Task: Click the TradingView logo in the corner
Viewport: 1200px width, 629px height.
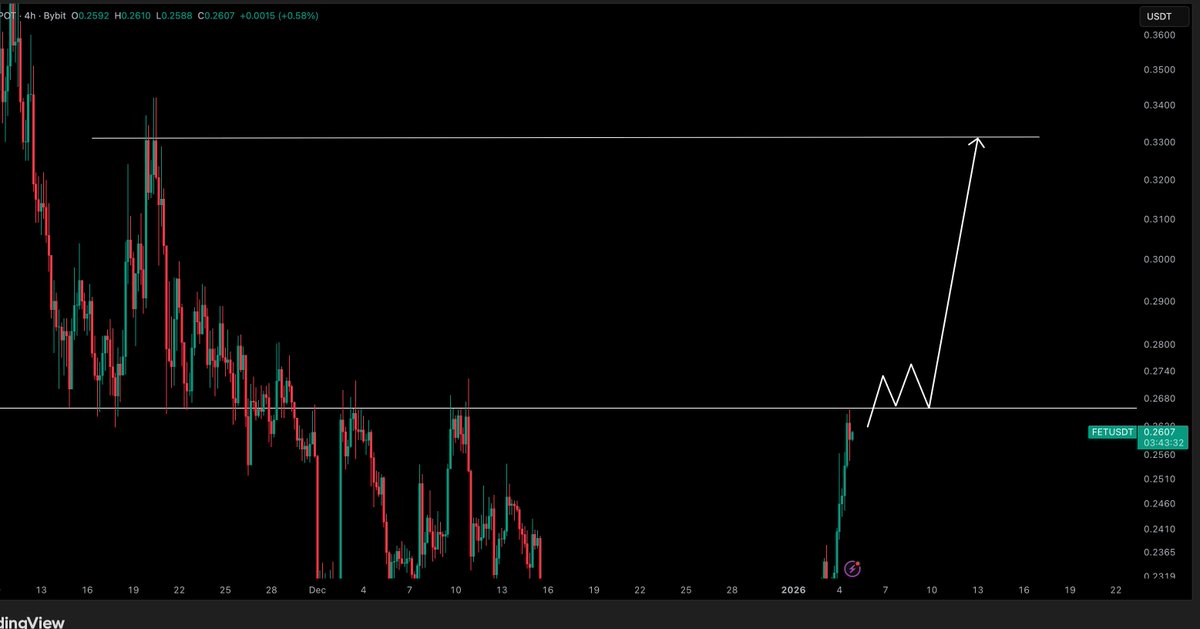Action: pyautogui.click(x=30, y=622)
